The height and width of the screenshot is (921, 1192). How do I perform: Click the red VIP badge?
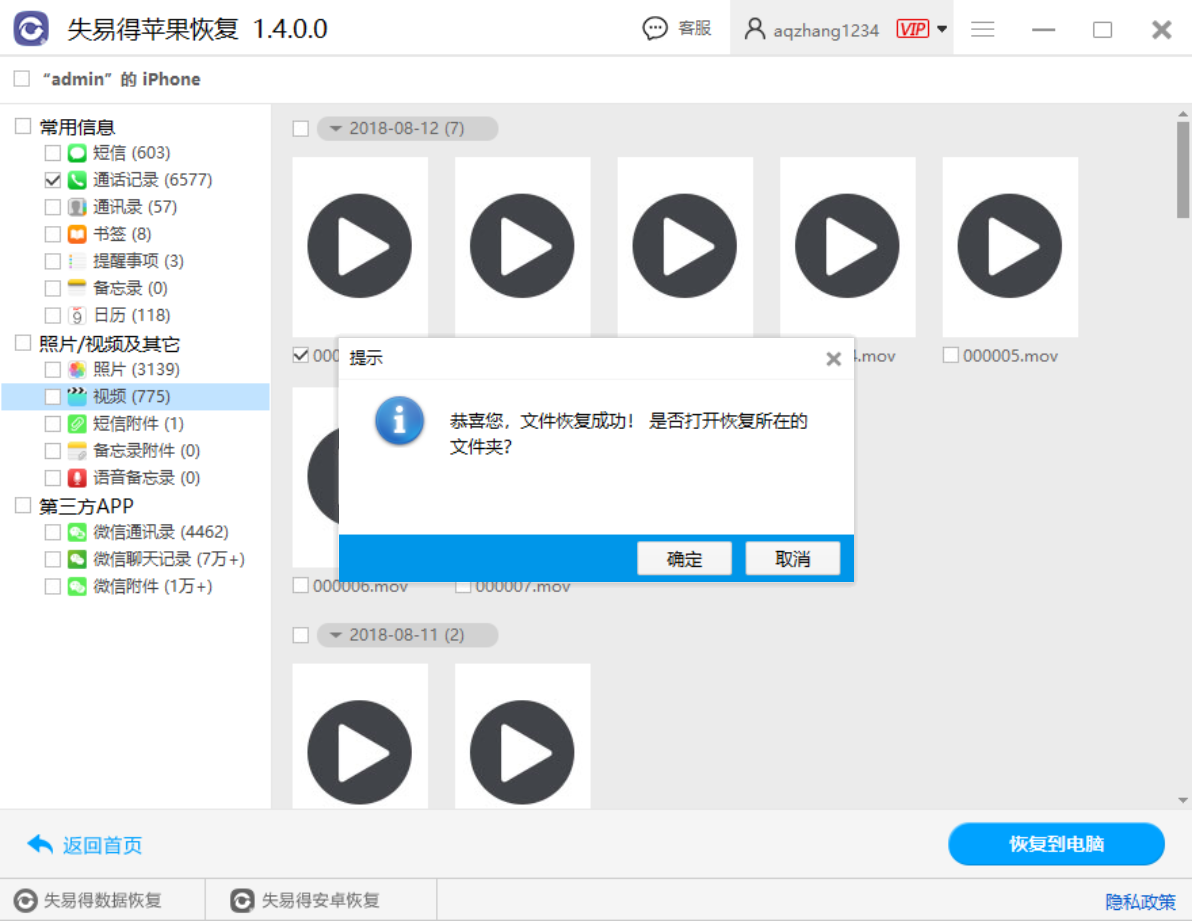tap(912, 29)
